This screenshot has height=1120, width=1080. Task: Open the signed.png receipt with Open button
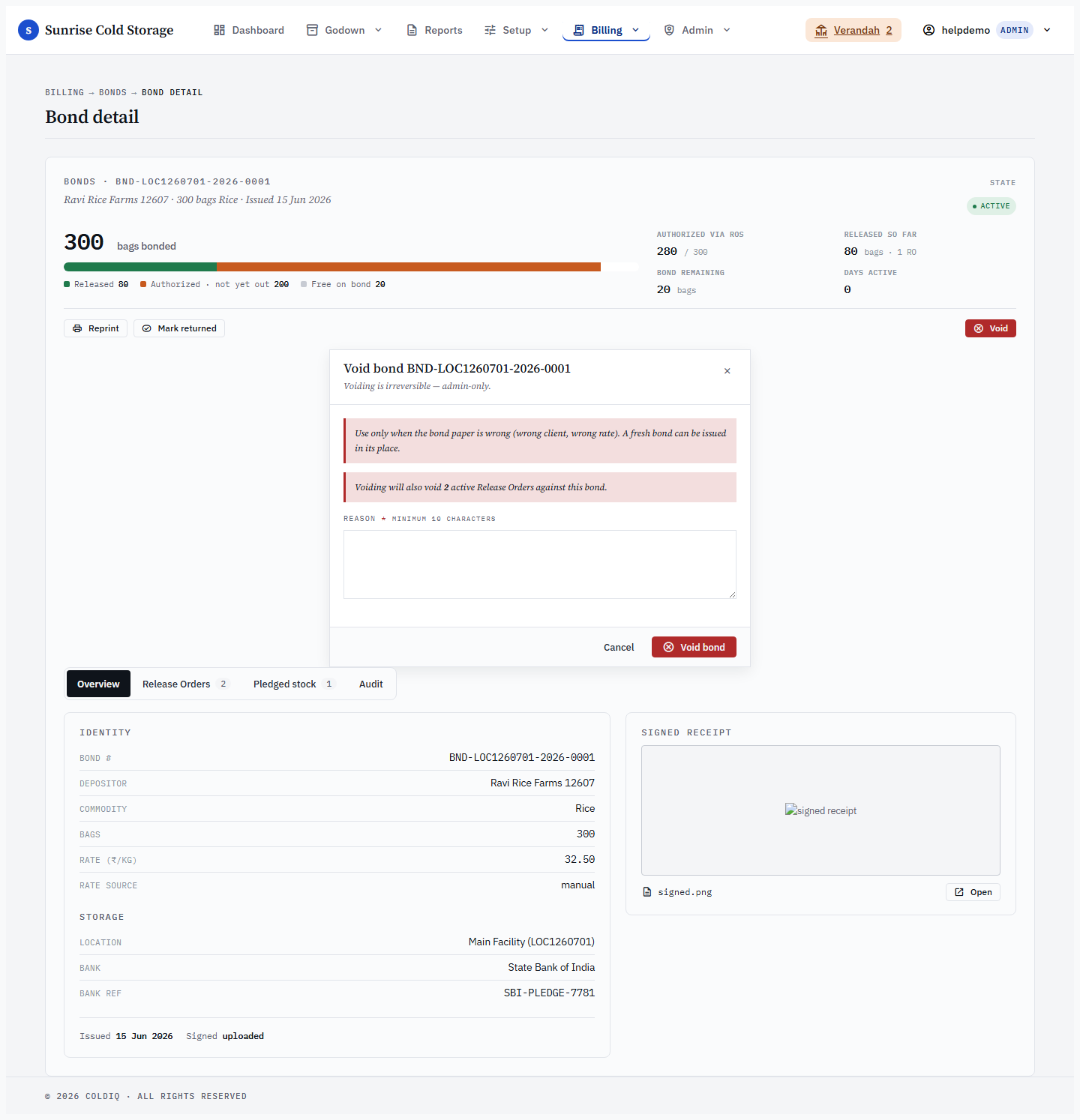pyautogui.click(x=973, y=892)
